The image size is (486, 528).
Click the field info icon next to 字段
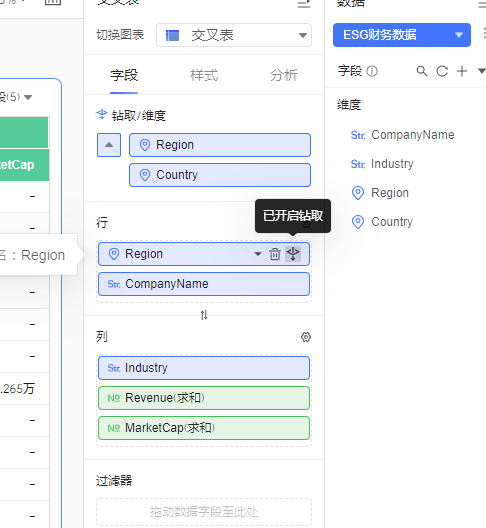372,71
